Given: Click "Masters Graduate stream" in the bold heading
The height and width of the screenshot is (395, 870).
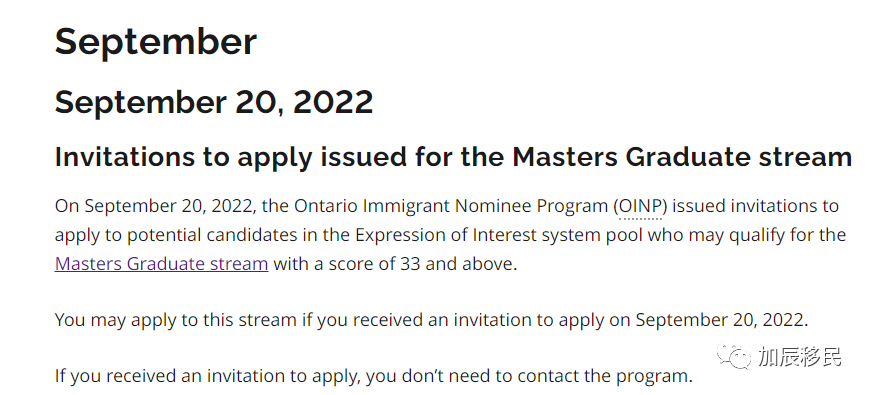Looking at the screenshot, I should pyautogui.click(x=682, y=158).
